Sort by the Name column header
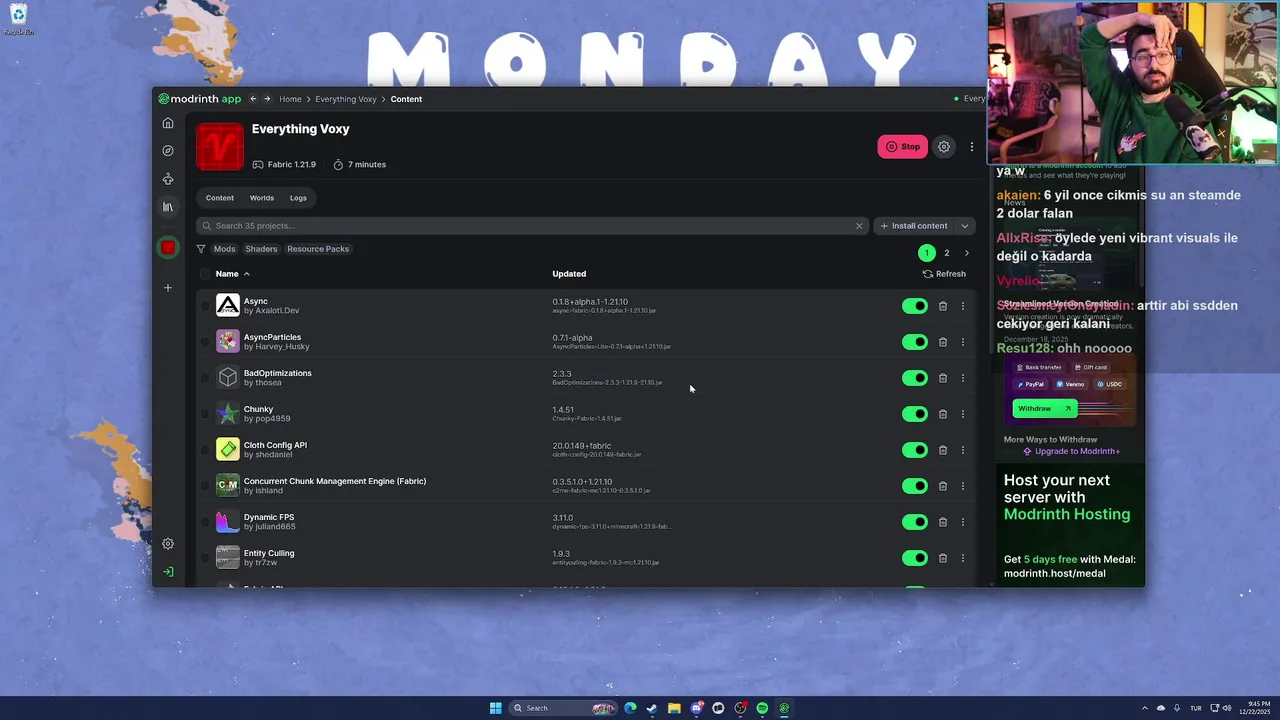Viewport: 1280px width, 720px height. pyautogui.click(x=232, y=274)
